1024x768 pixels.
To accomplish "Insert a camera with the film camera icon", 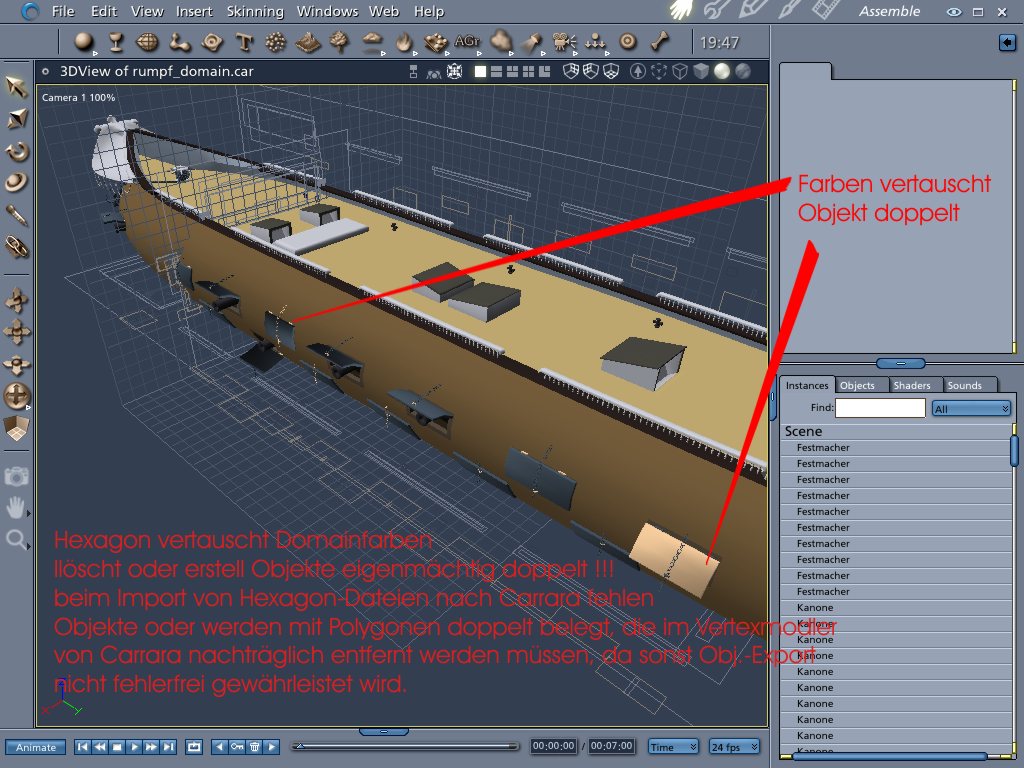I will point(563,42).
